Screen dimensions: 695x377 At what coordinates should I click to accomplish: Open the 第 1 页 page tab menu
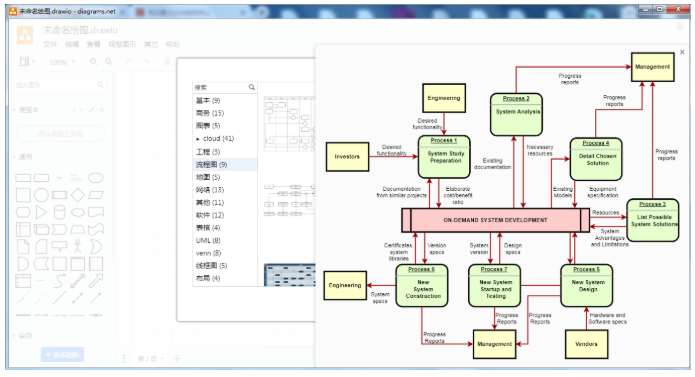click(151, 358)
